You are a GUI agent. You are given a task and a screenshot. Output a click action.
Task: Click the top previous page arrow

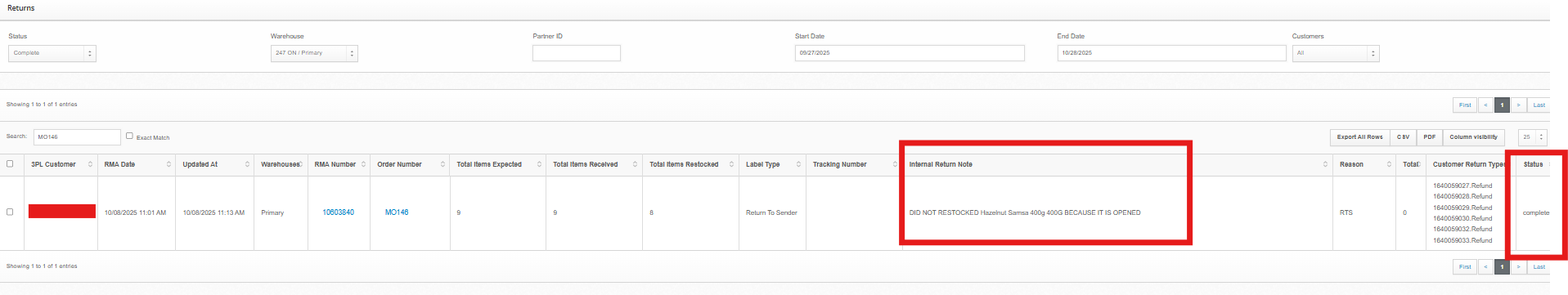(x=1485, y=105)
